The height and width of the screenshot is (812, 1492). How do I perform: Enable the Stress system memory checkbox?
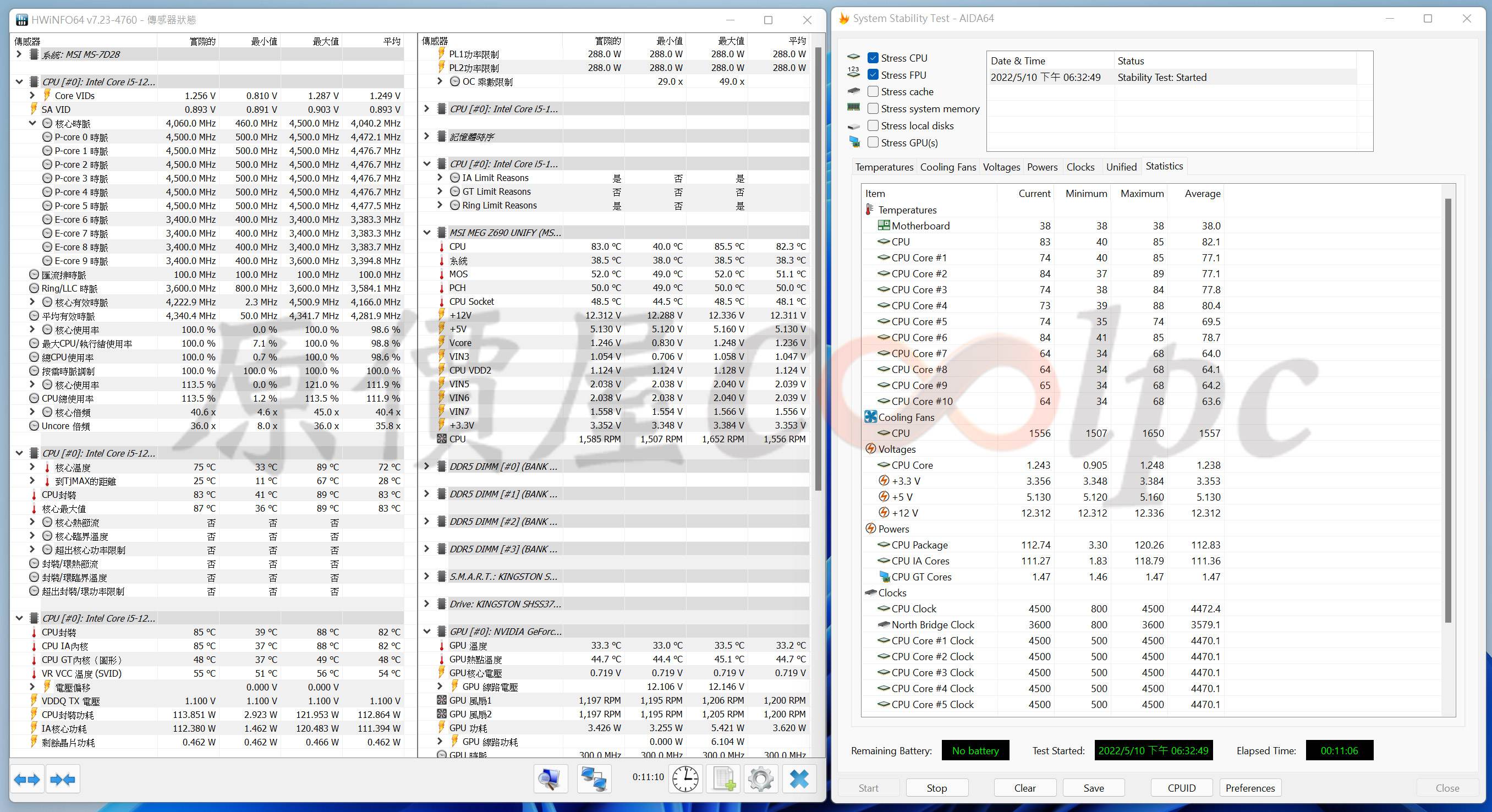(x=873, y=108)
